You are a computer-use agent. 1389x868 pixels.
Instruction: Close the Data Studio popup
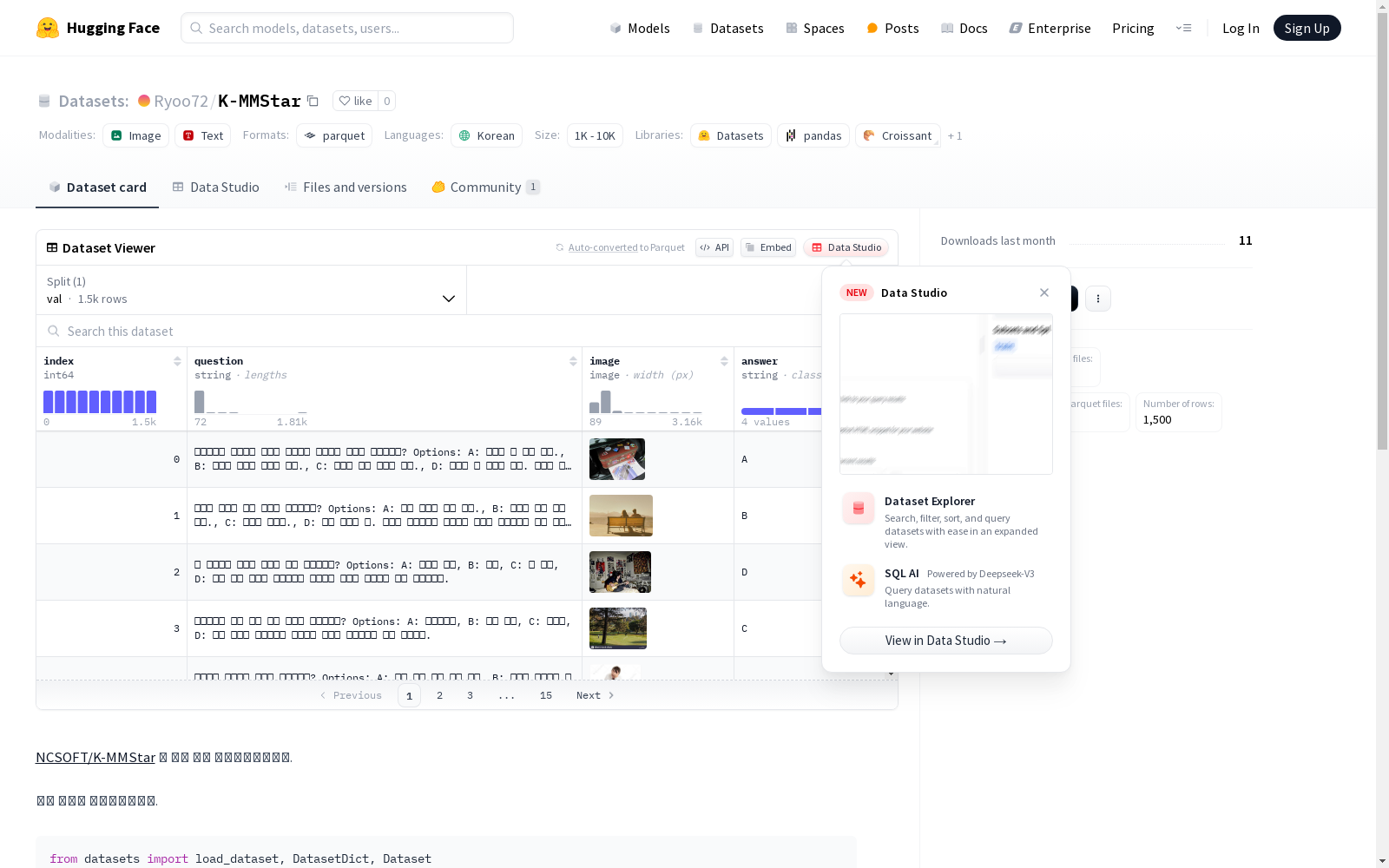pyautogui.click(x=1044, y=293)
